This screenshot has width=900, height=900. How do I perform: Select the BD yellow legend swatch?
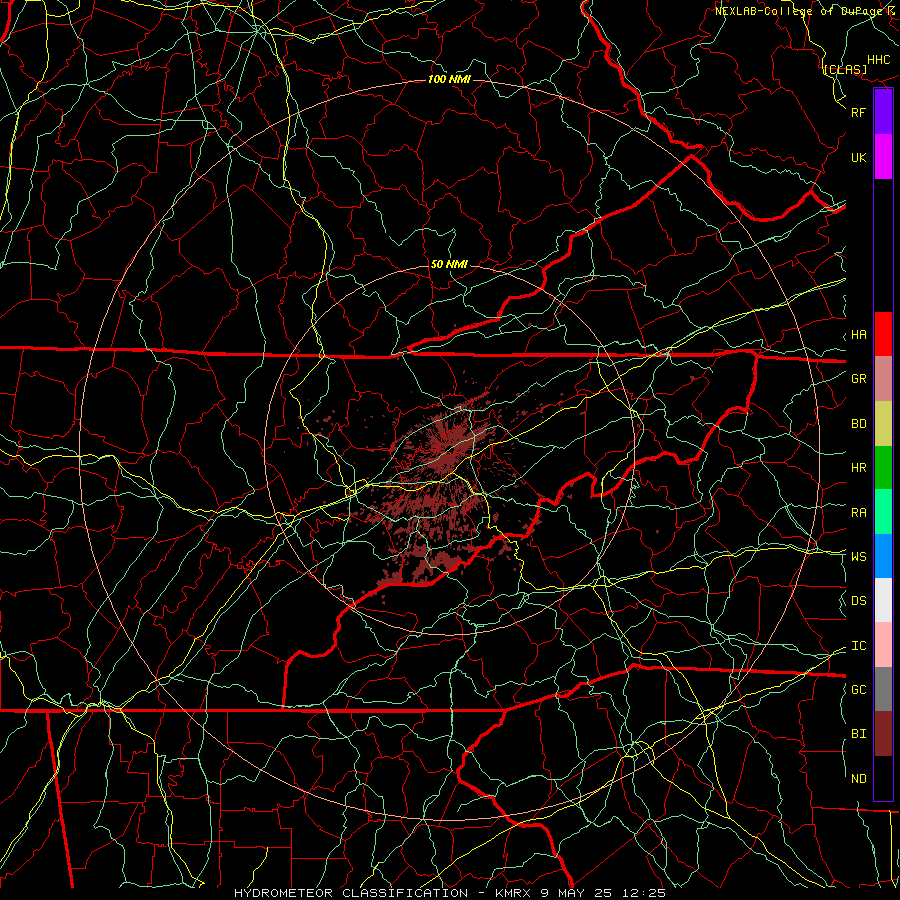click(x=883, y=424)
